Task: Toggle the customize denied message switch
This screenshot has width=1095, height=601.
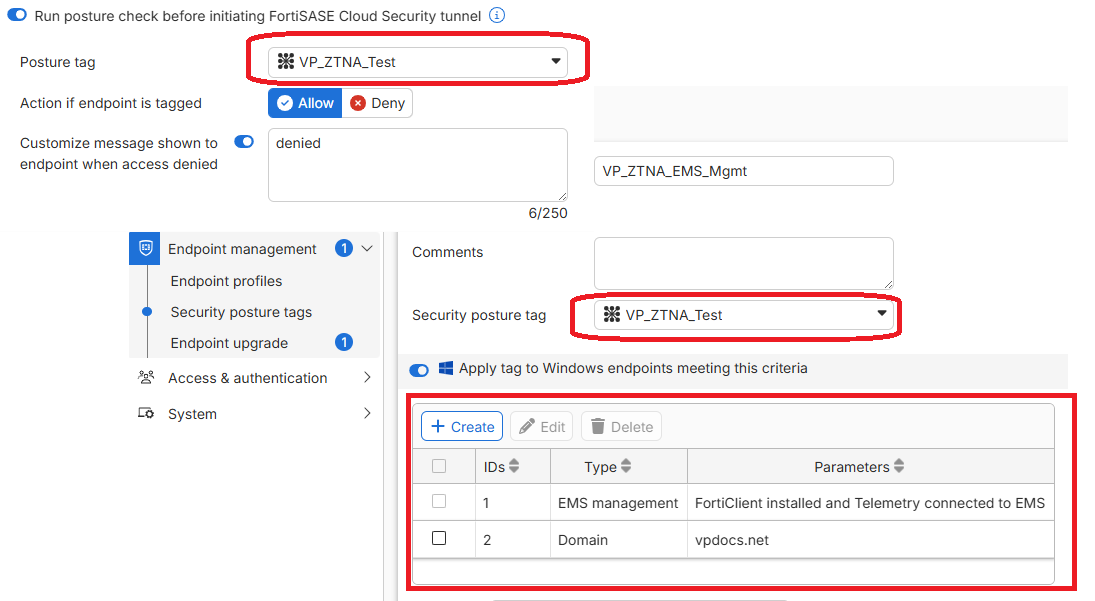Action: (244, 142)
